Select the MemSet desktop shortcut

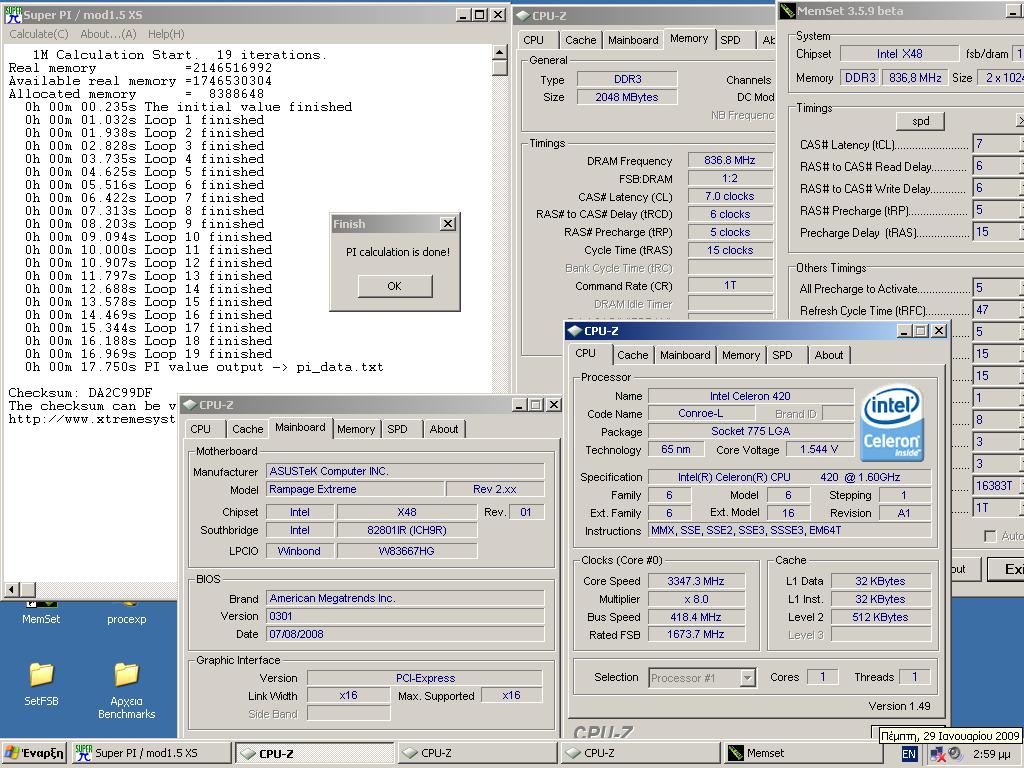[40, 613]
